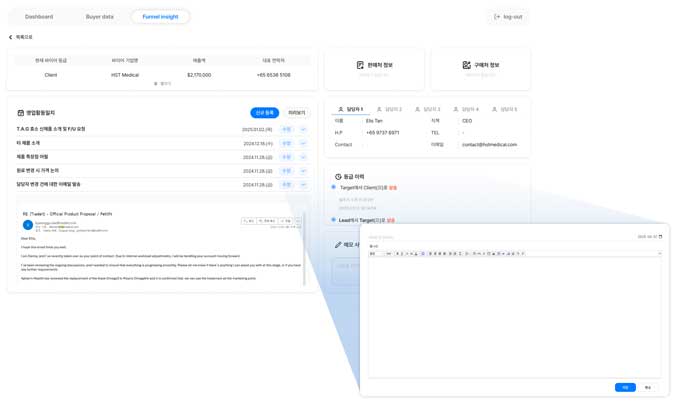This screenshot has width=676, height=403.
Task: Select the Lead to Target grade marker
Action: pos(333,220)
